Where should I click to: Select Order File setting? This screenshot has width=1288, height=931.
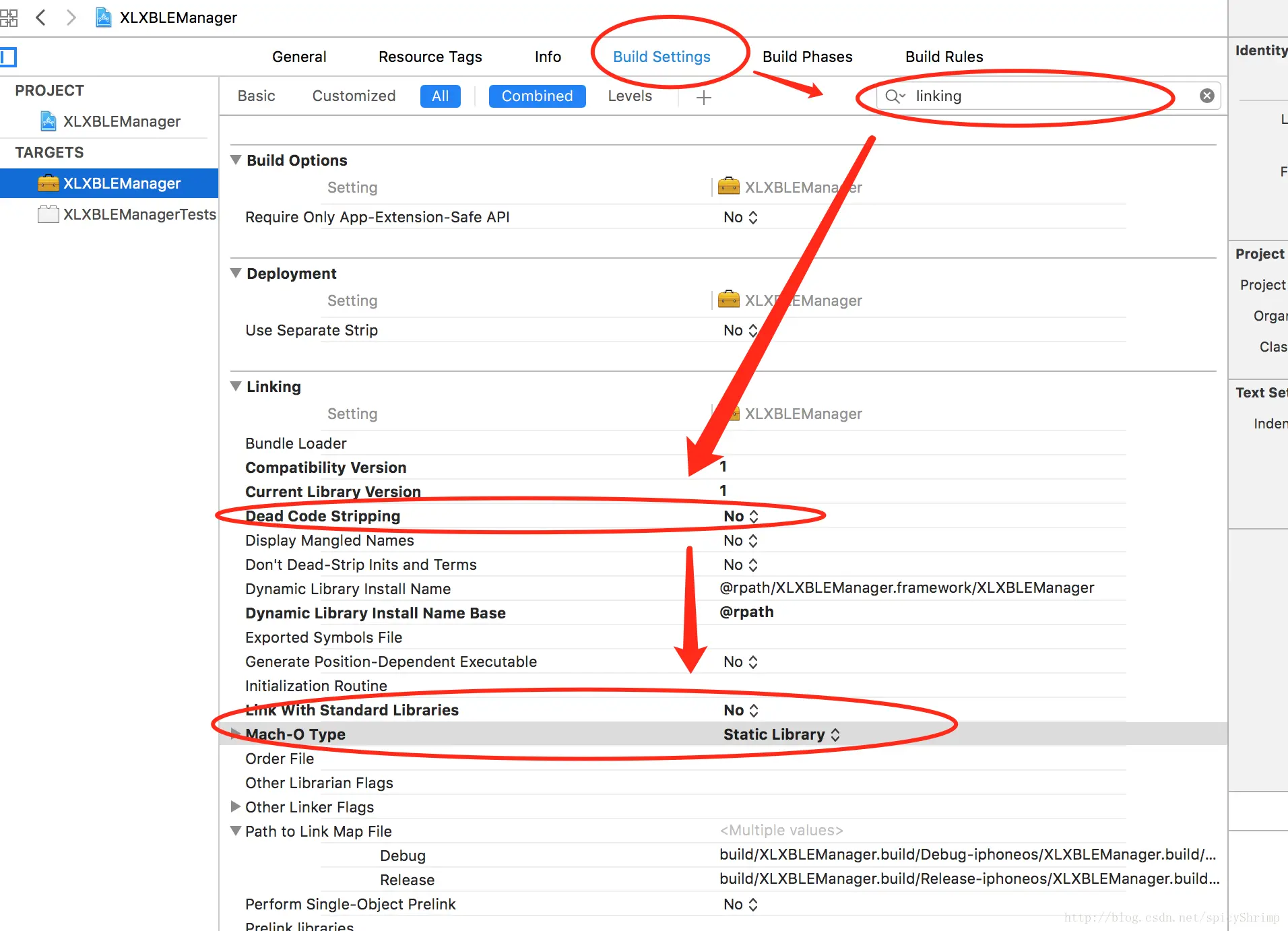click(280, 759)
